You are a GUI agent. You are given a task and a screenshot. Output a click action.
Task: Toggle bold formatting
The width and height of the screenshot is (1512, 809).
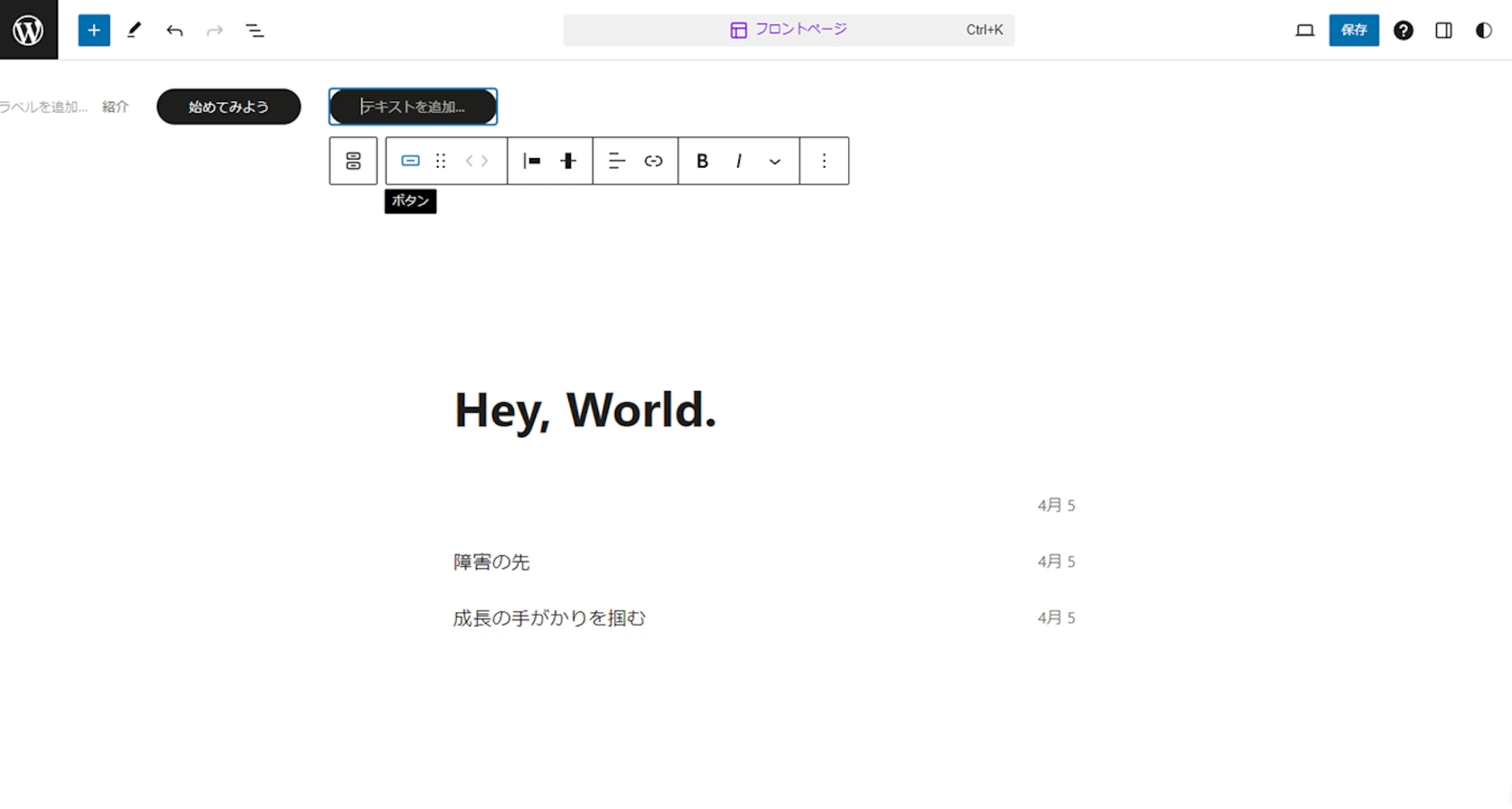pyautogui.click(x=702, y=161)
